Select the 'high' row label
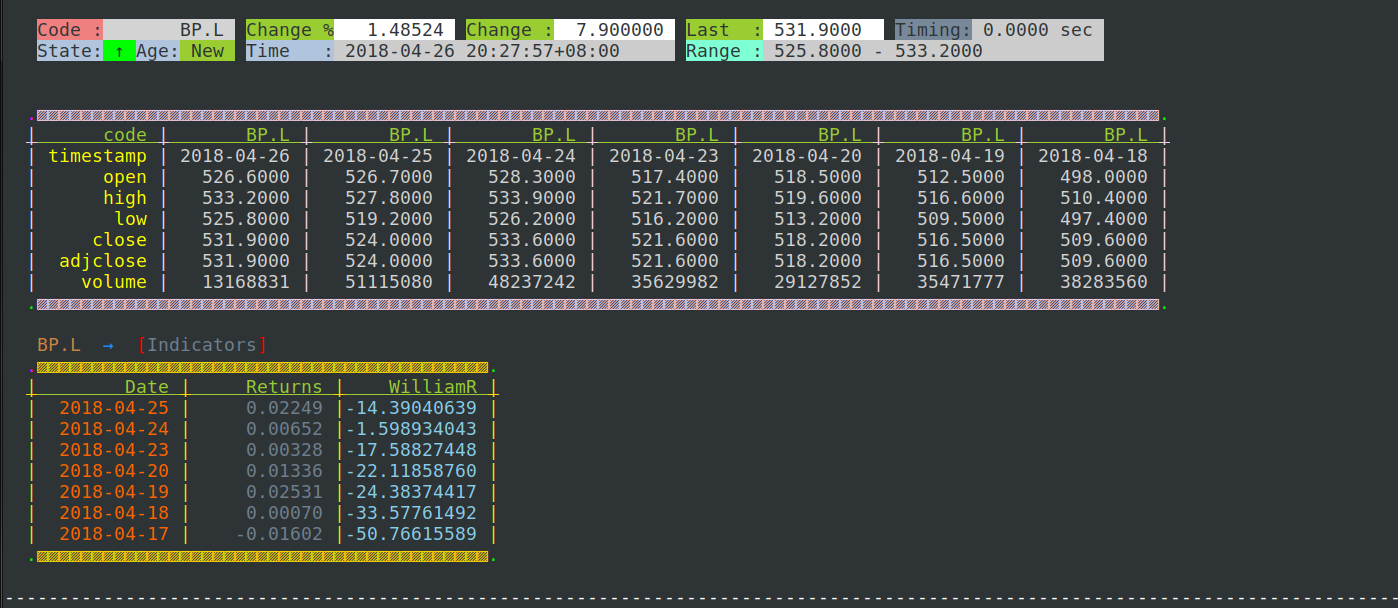 point(125,198)
